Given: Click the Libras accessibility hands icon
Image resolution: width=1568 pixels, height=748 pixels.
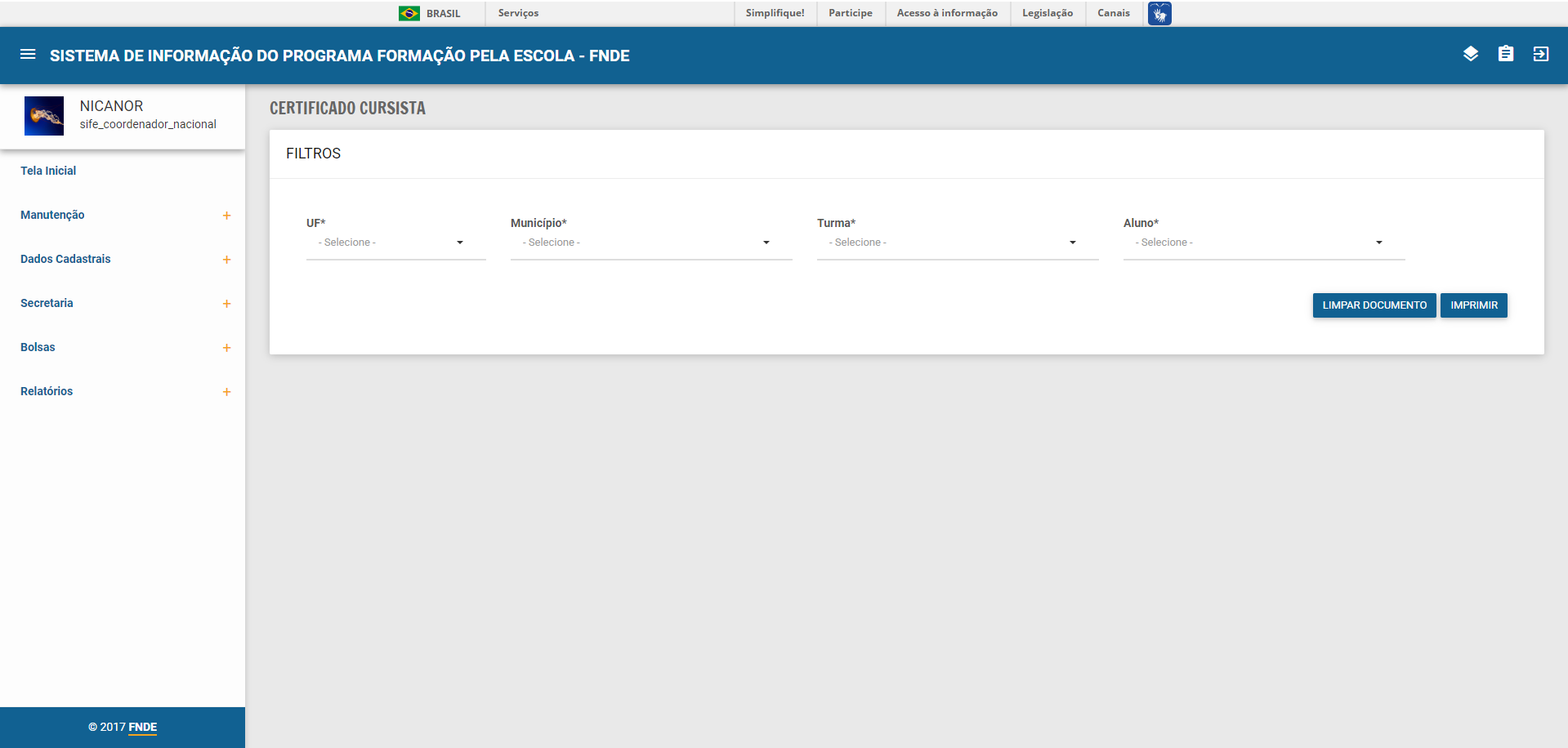Looking at the screenshot, I should click(x=1159, y=13).
